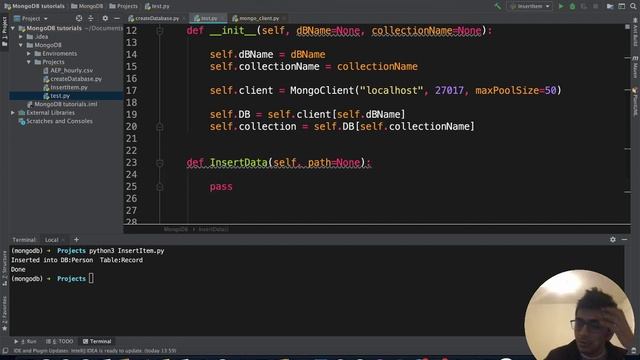Click the Run with Coverage icon
Image resolution: width=640 pixels, height=360 pixels.
(584, 6)
